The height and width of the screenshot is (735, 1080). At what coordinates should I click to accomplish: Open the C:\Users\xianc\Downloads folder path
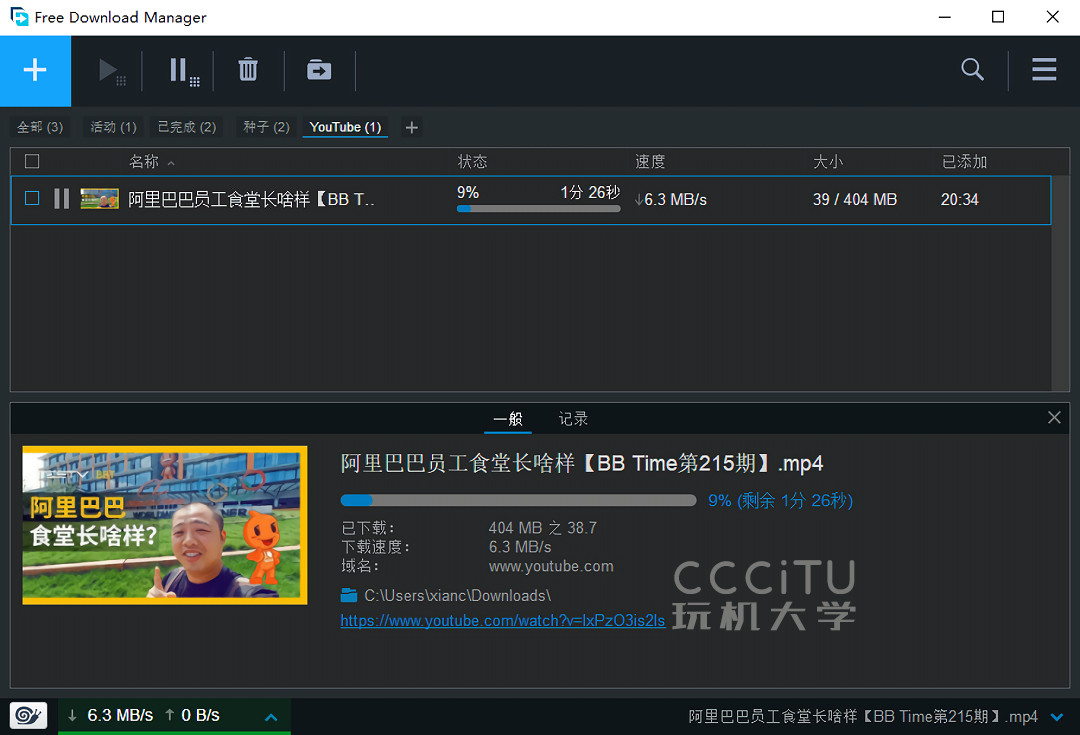[457, 596]
